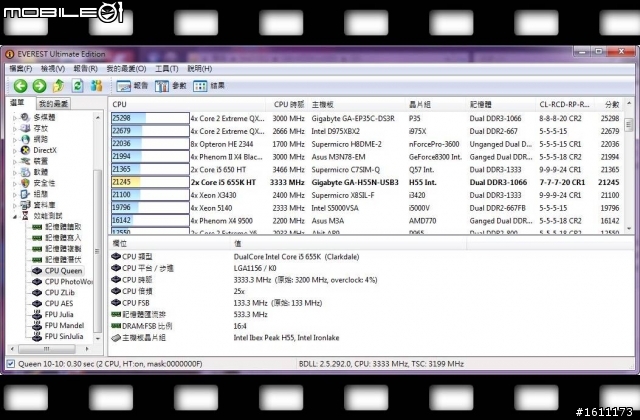The height and width of the screenshot is (420, 640).
Task: Click the chip icon beside CPU 倍頻
Action: coord(116,291)
